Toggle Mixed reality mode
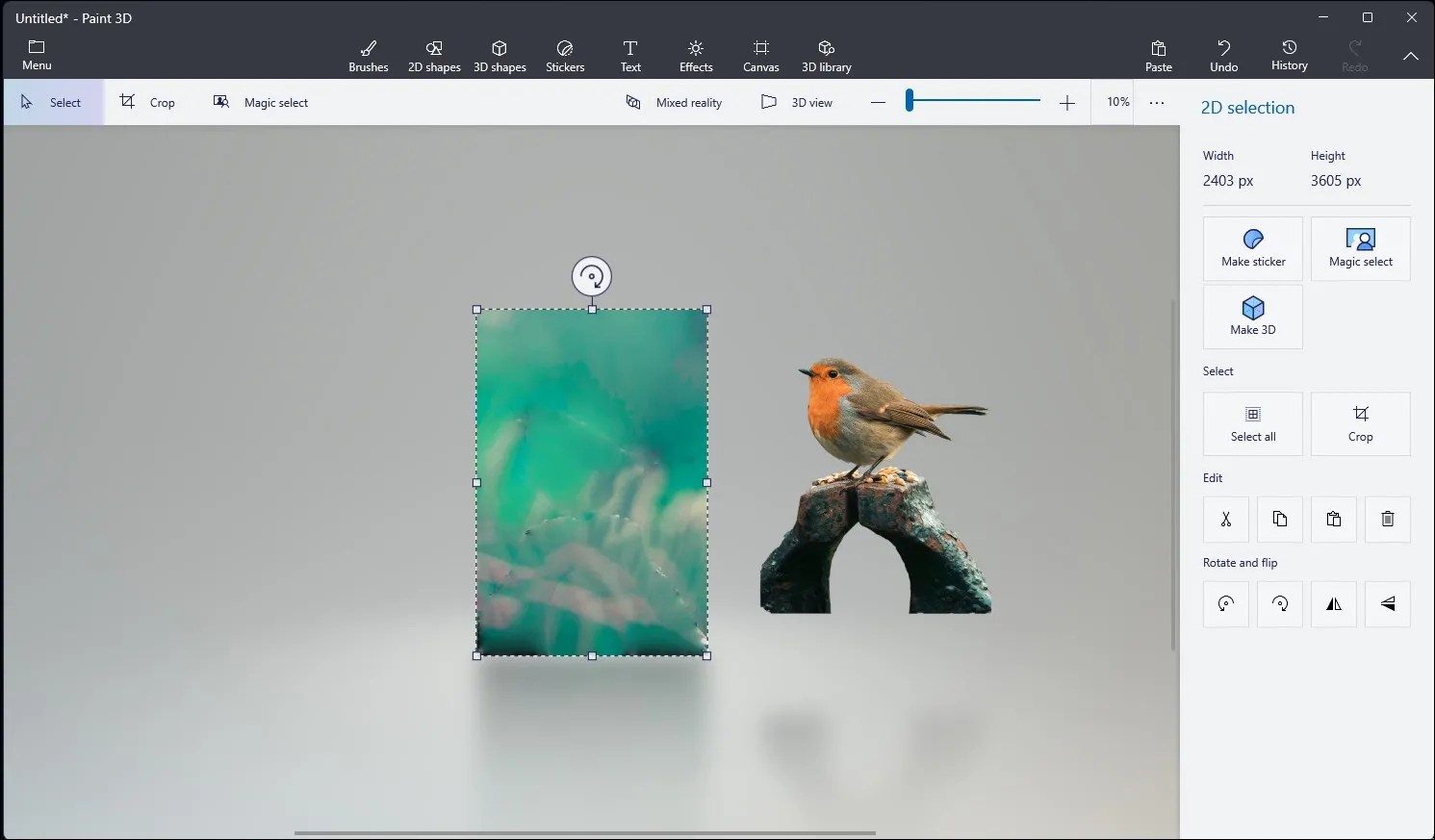 coord(675,102)
